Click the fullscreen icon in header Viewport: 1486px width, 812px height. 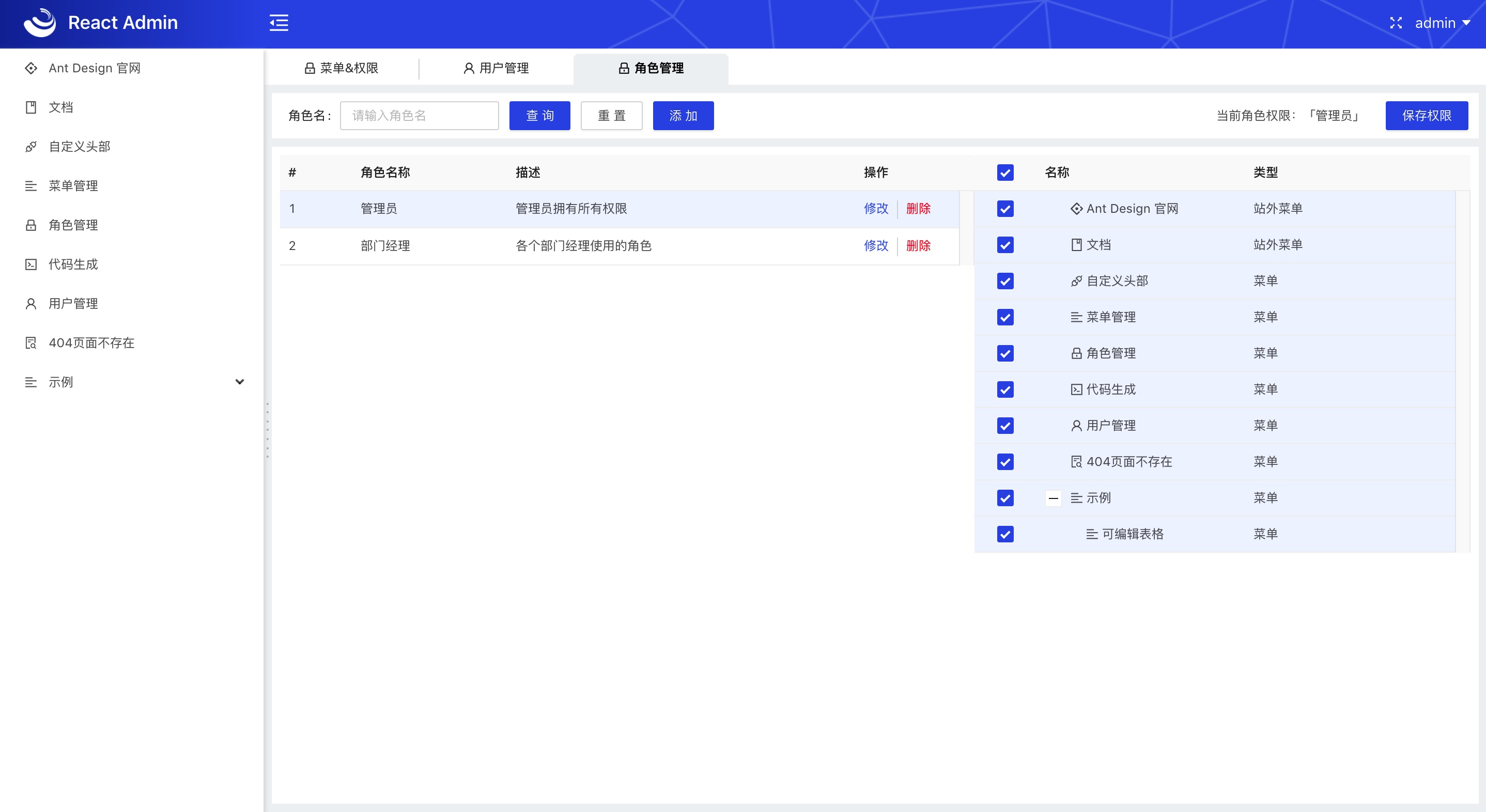point(1396,23)
